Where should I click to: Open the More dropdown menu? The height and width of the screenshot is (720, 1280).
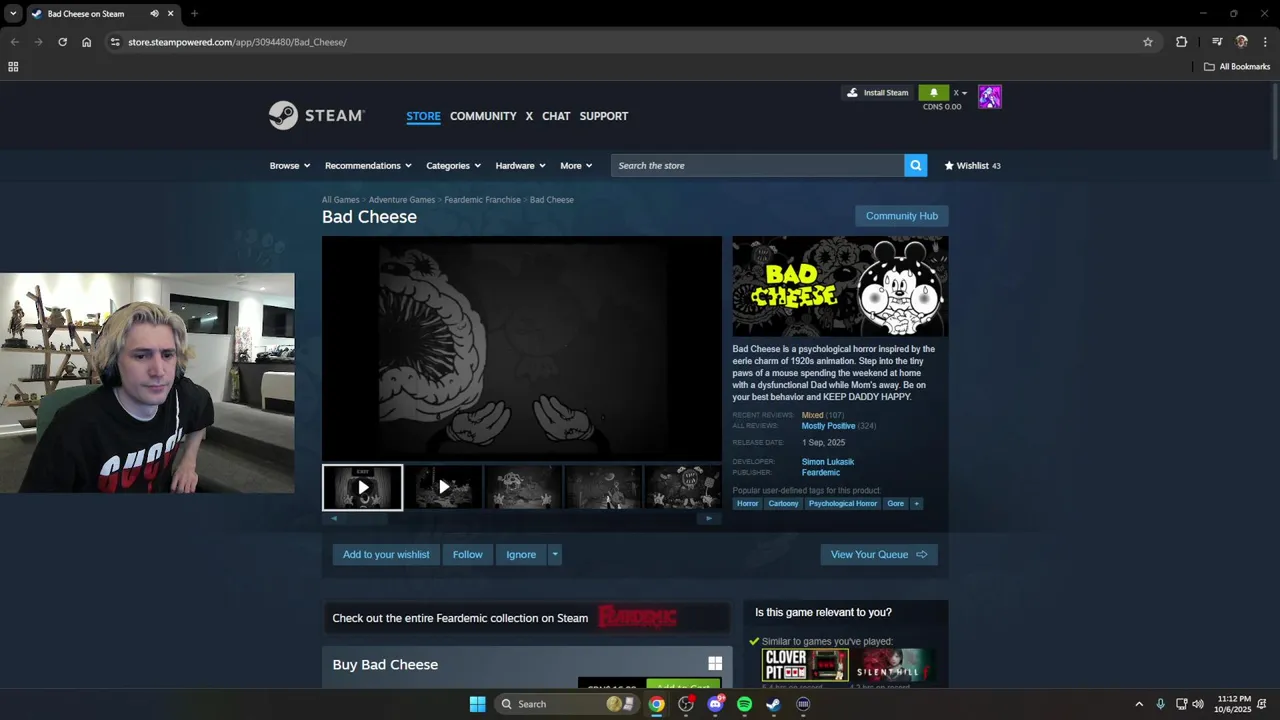click(x=576, y=166)
